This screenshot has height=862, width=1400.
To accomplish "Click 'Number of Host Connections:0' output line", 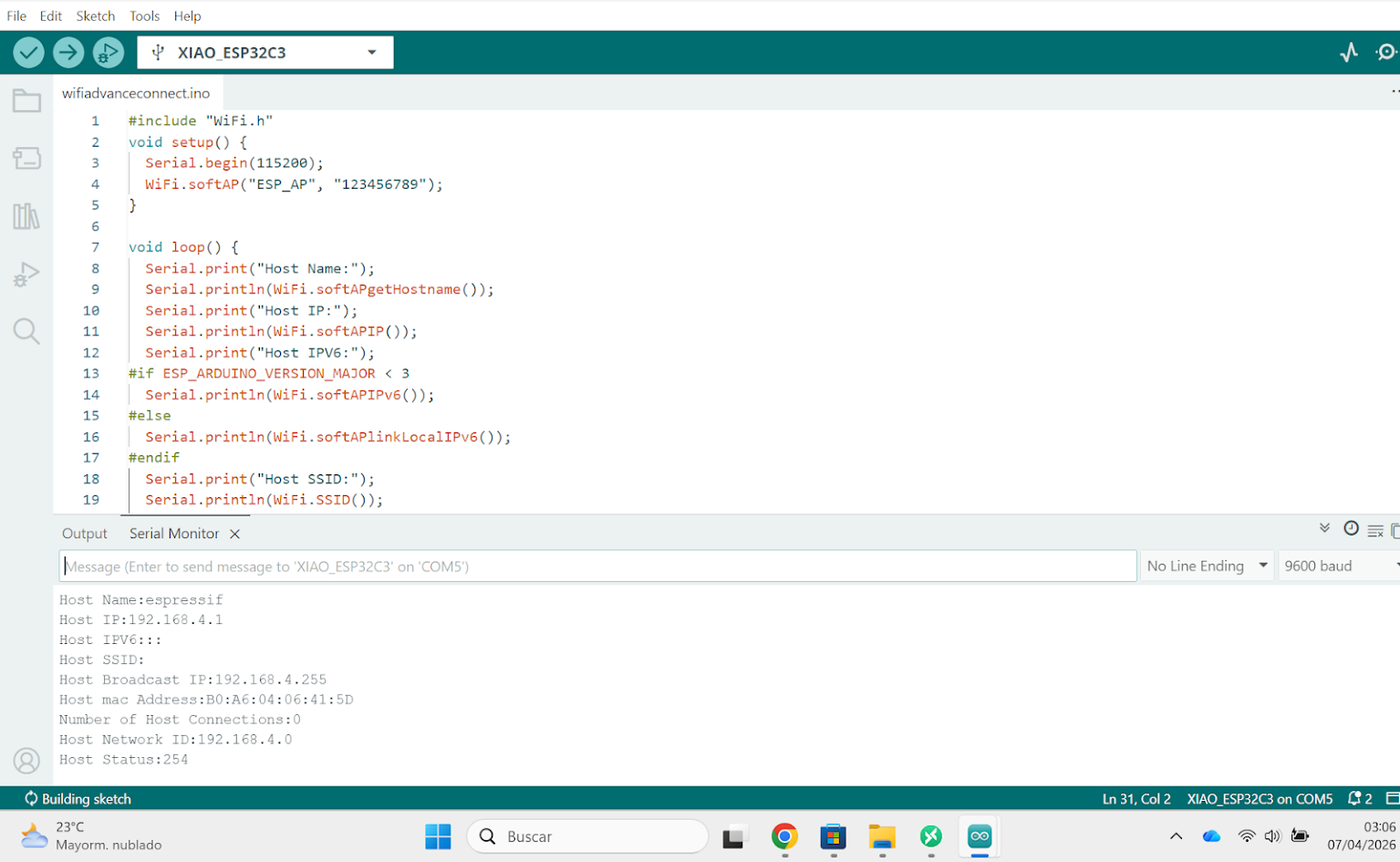I will pyautogui.click(x=181, y=721).
